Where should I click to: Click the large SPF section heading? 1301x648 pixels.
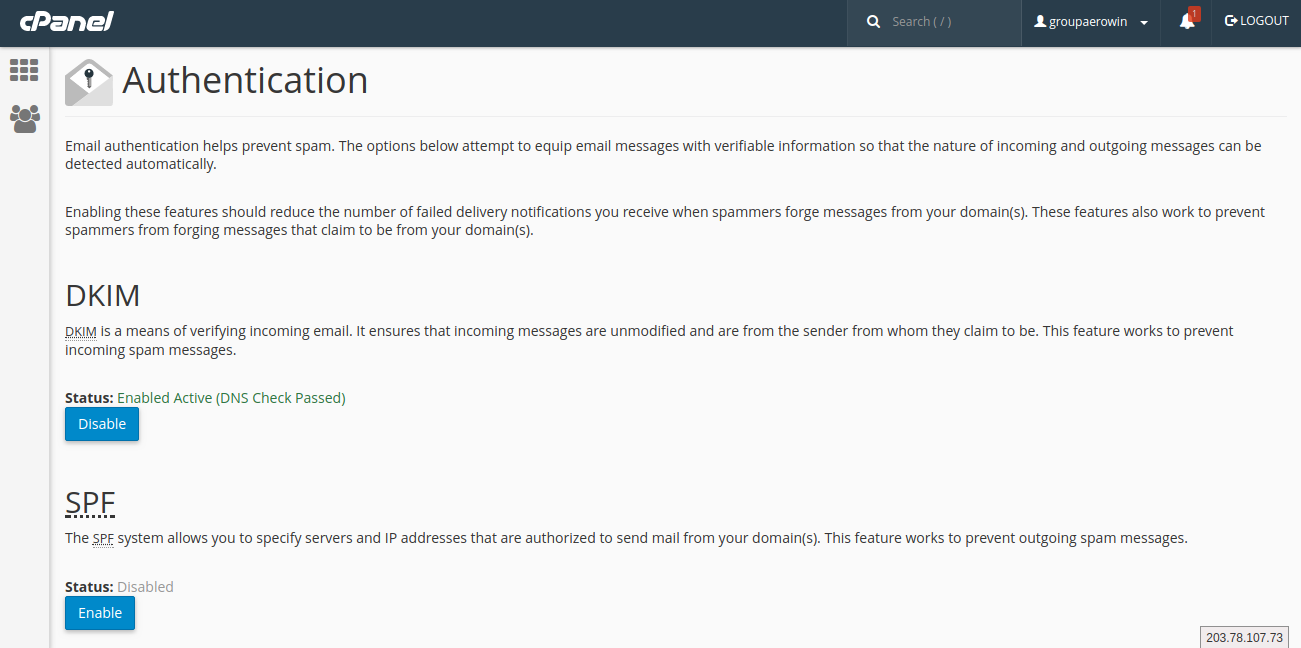[x=90, y=502]
